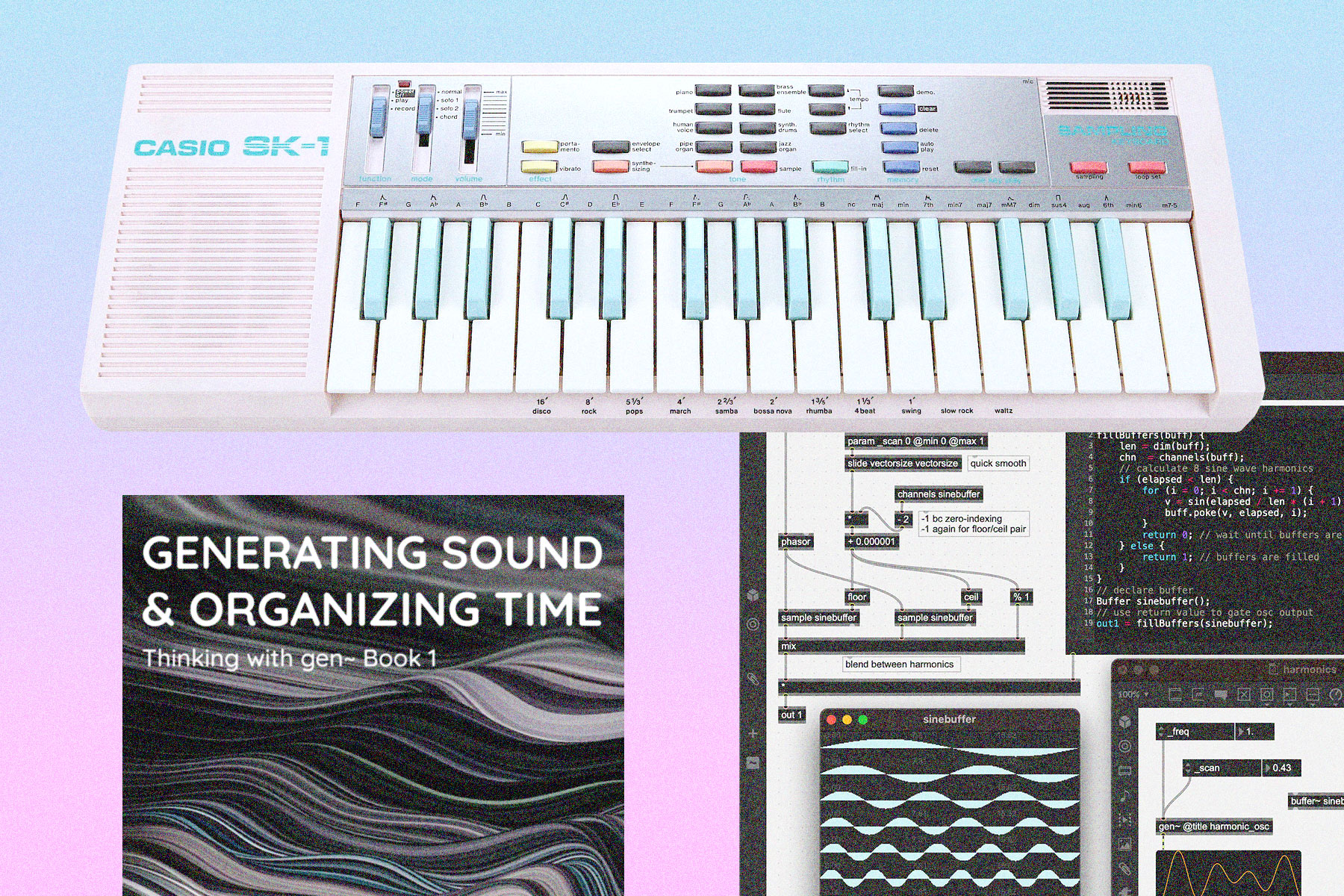Viewport: 1344px width, 896px height.
Task: Click the teal fill-in rhythm button
Action: pos(830,167)
